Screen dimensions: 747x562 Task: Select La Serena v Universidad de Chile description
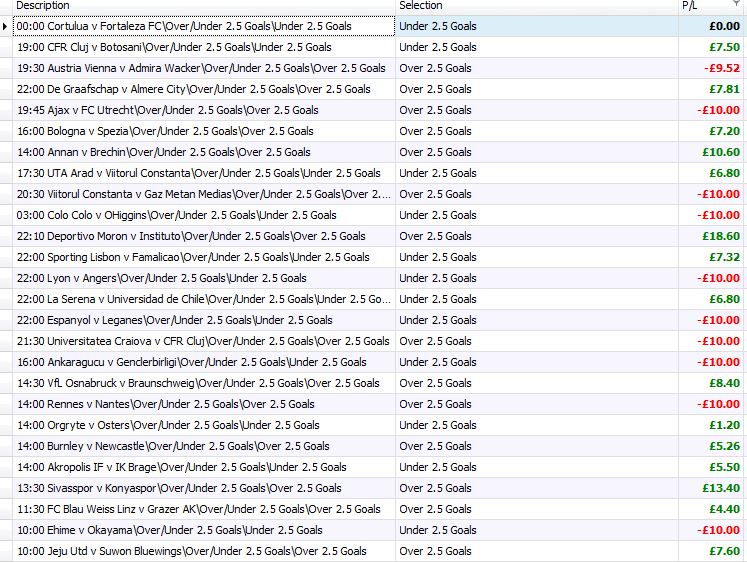[204, 299]
